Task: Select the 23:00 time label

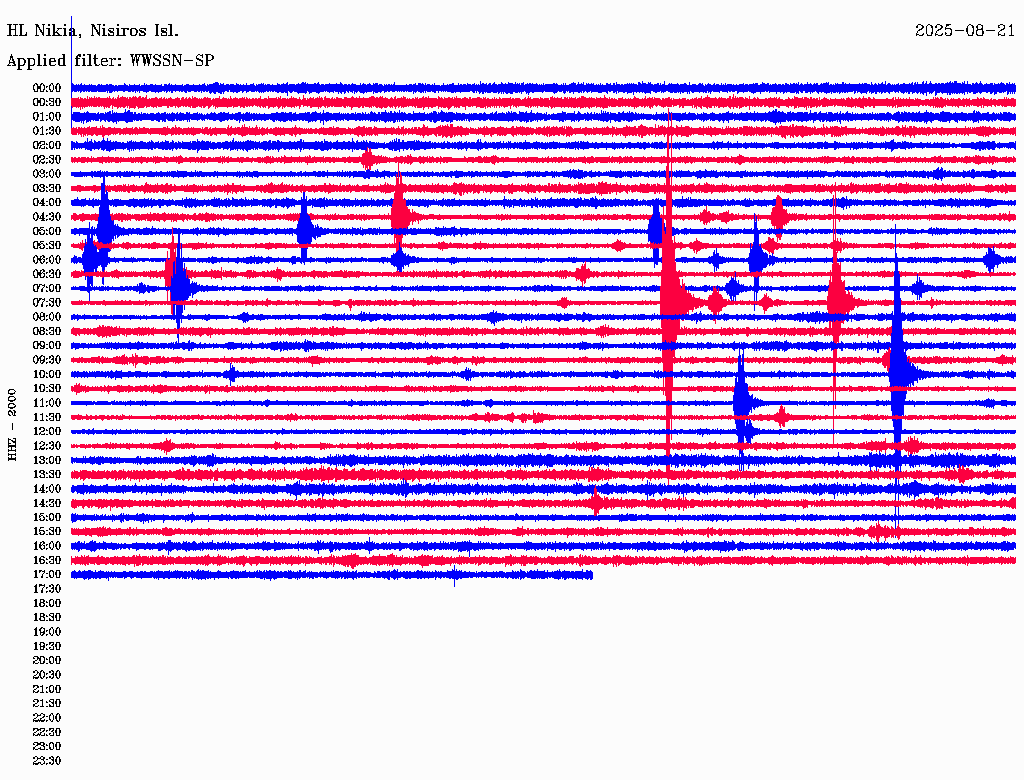Action: 47,746
